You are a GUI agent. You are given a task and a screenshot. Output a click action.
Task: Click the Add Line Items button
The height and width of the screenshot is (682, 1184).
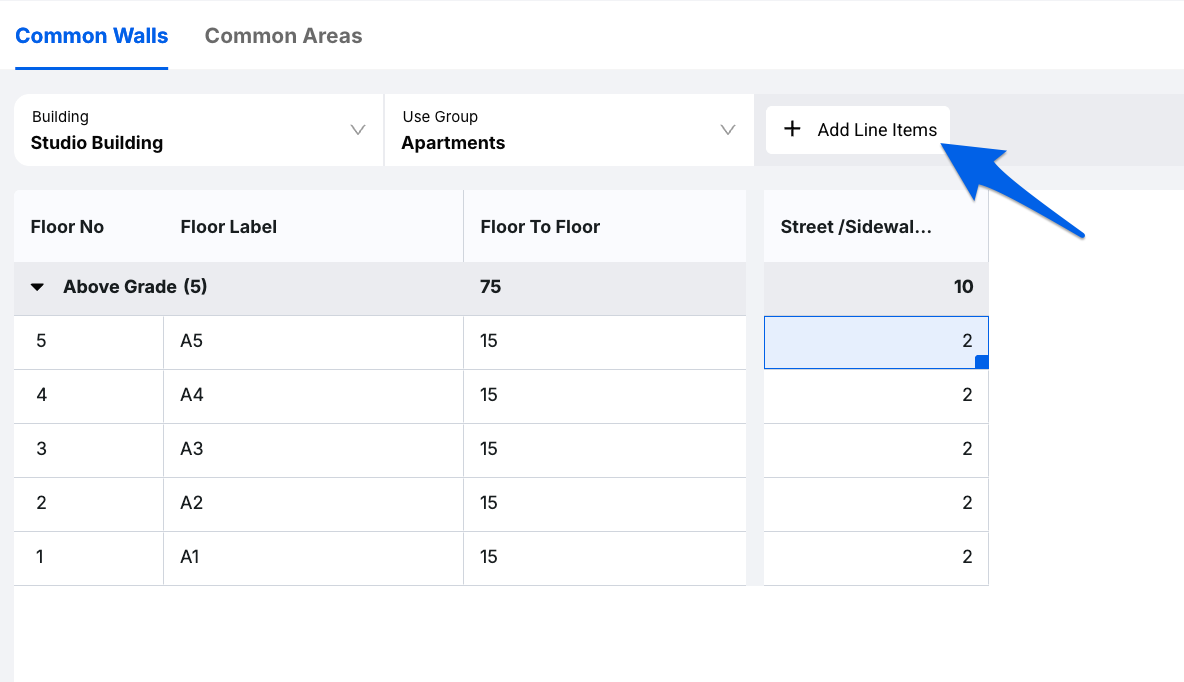858,130
